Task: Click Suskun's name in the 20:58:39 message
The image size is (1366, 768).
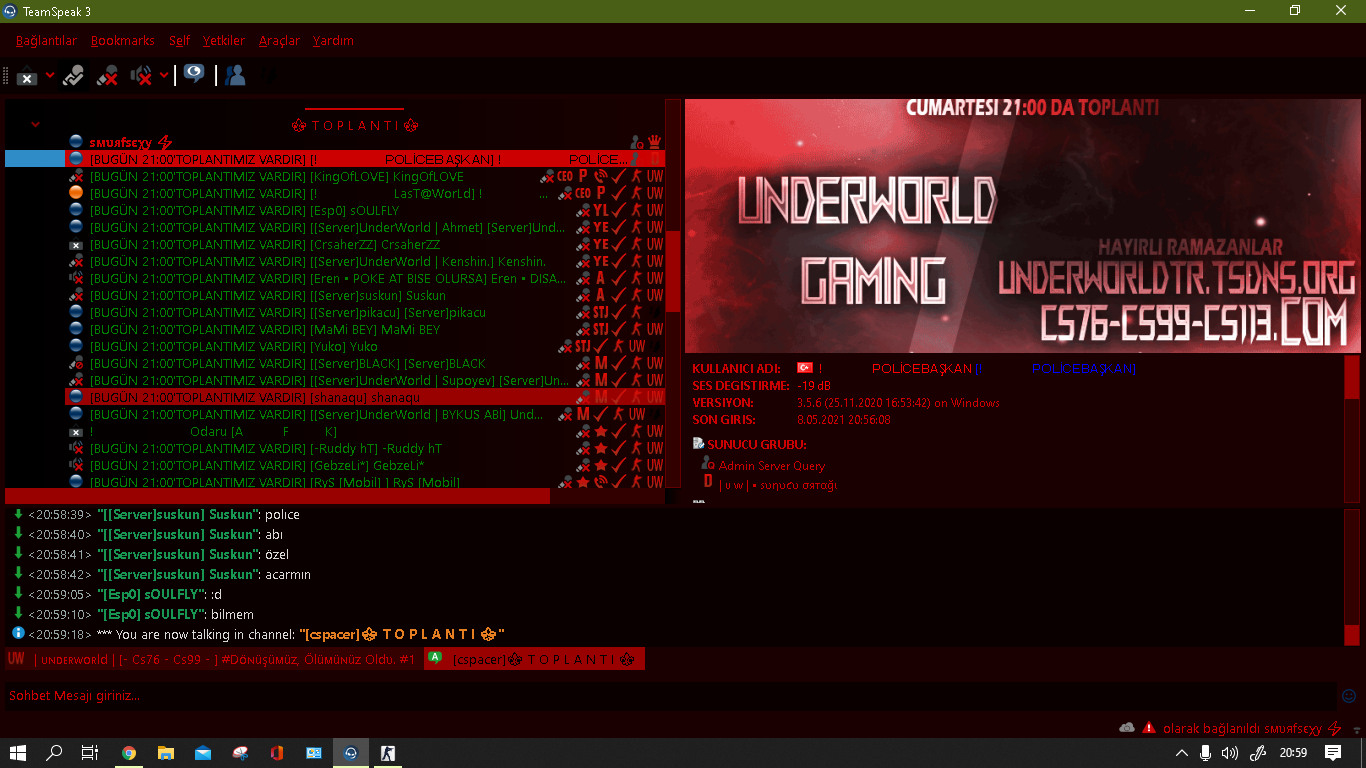Action: click(x=178, y=514)
